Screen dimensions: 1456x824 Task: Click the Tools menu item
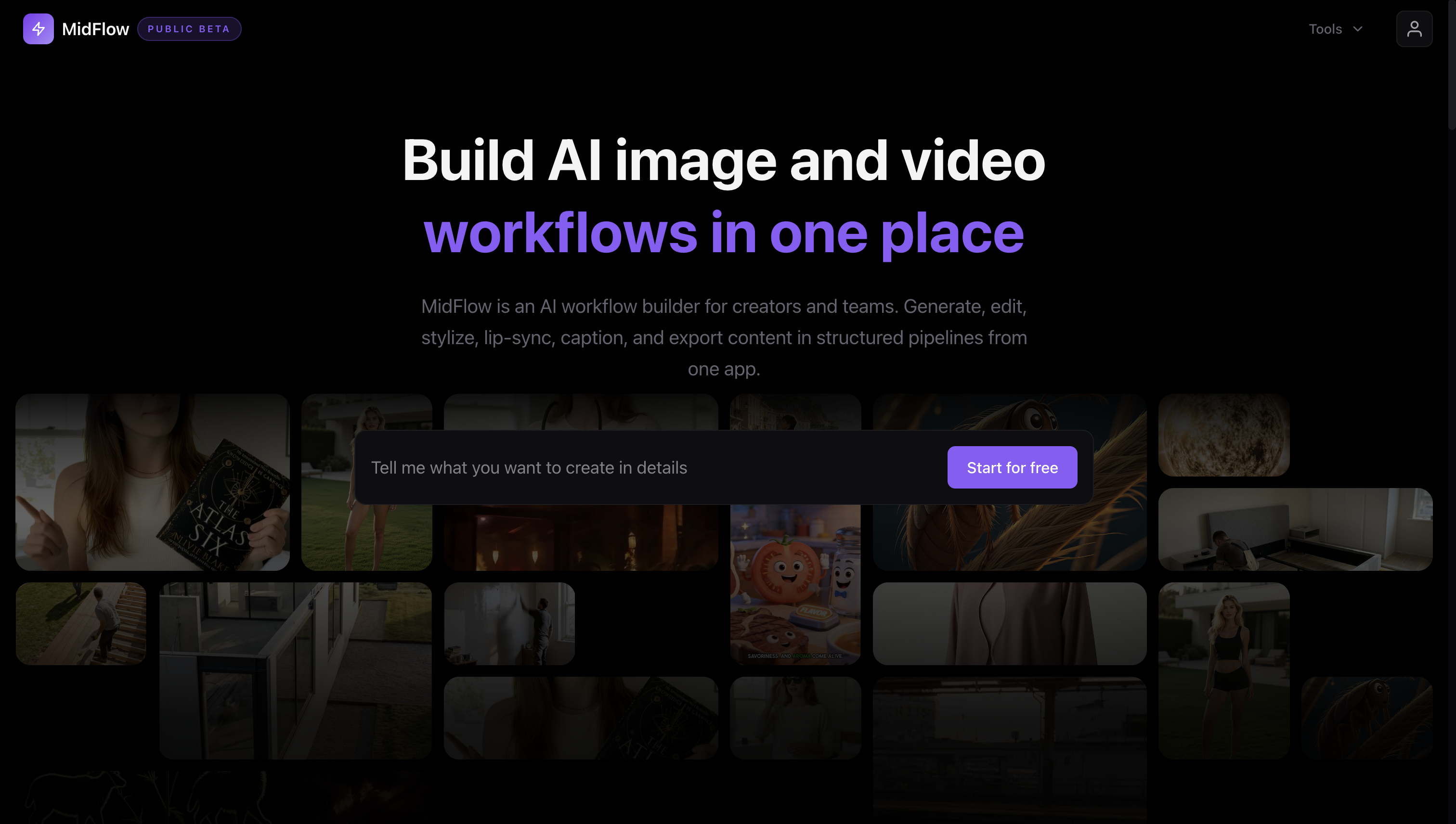[1325, 29]
